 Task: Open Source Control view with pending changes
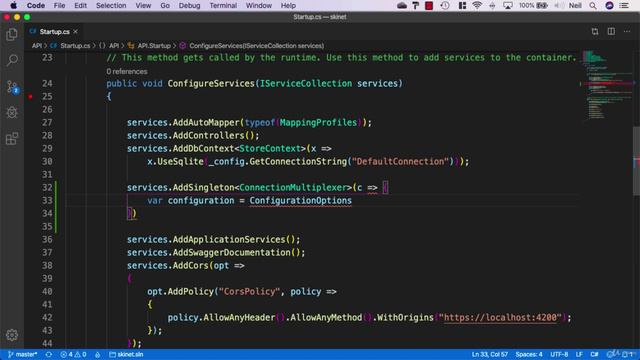(12, 87)
